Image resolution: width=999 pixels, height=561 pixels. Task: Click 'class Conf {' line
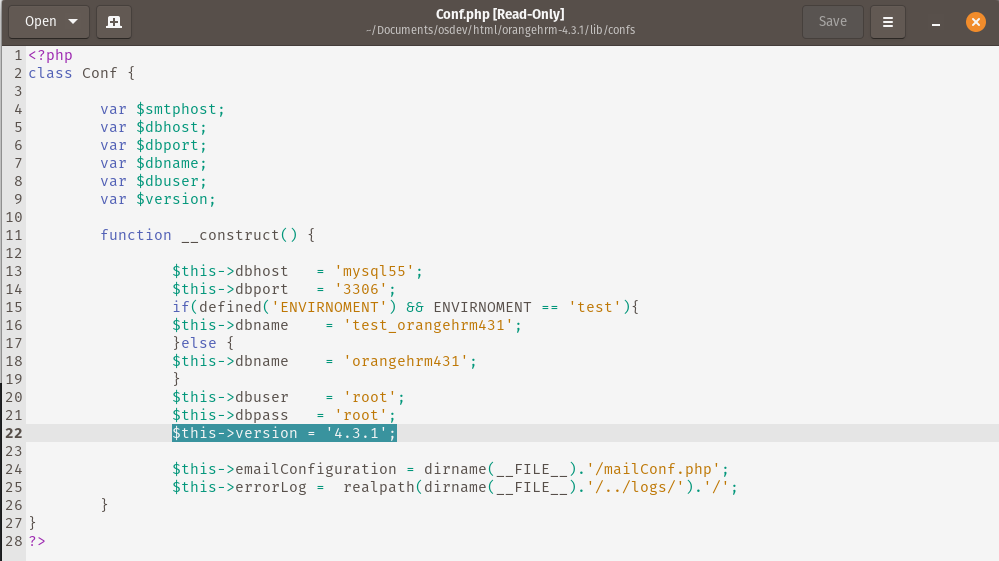click(x=82, y=73)
